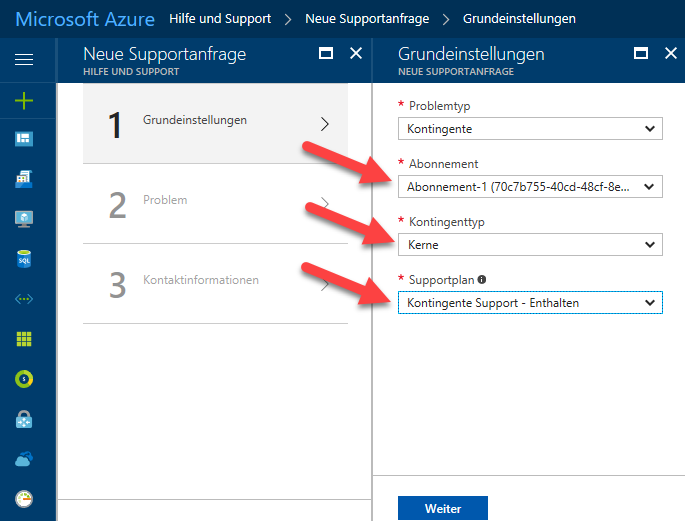Open the Supportplan dropdown
Screen dimensions: 685x521
[x=530, y=303]
